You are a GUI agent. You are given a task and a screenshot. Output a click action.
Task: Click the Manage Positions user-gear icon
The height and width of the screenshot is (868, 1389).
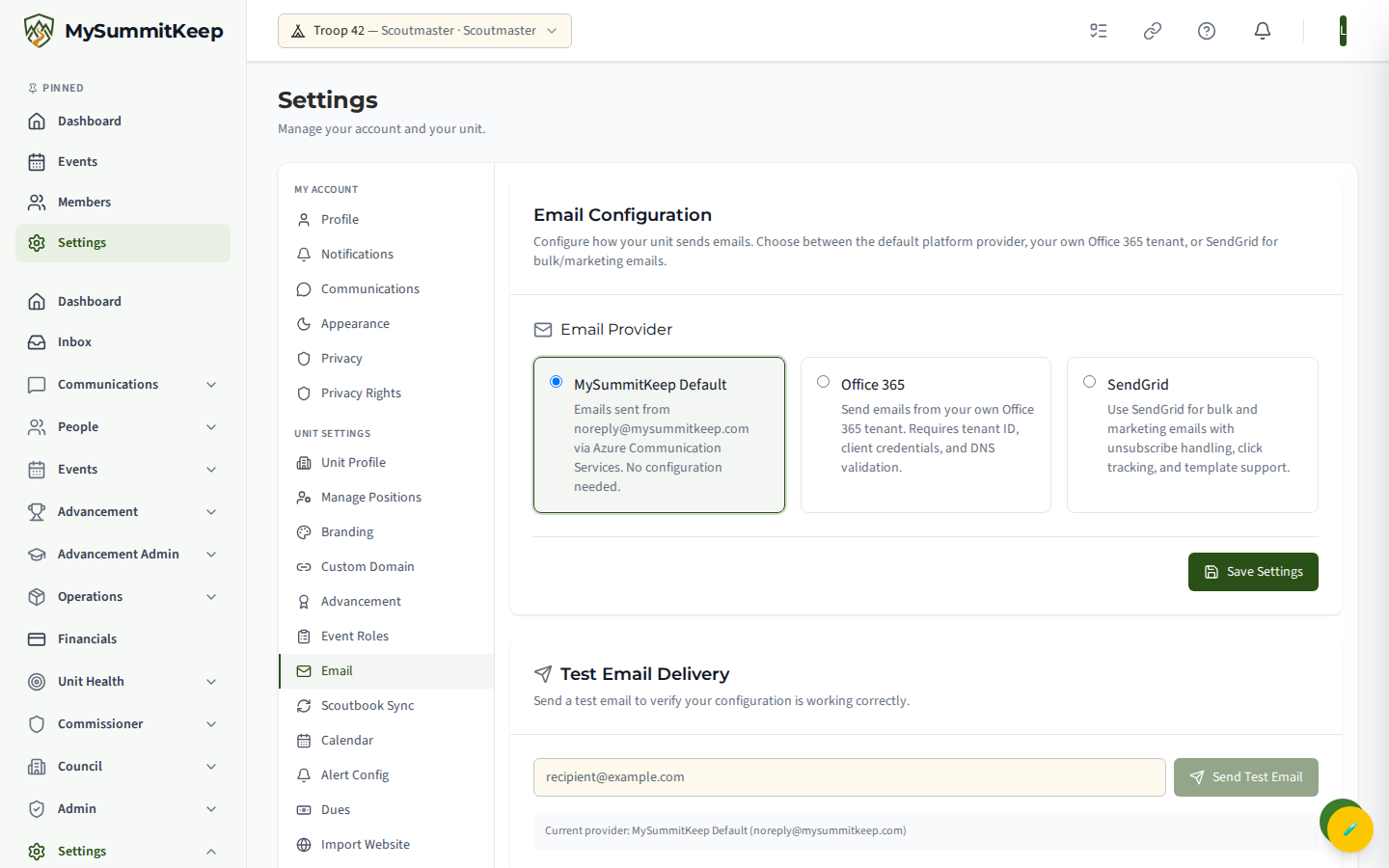click(x=304, y=498)
